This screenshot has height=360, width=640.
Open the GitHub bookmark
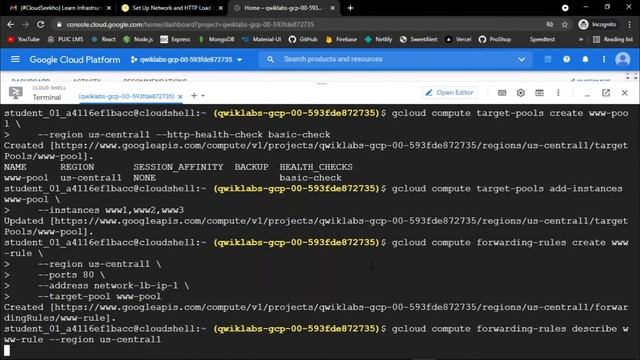tap(303, 40)
